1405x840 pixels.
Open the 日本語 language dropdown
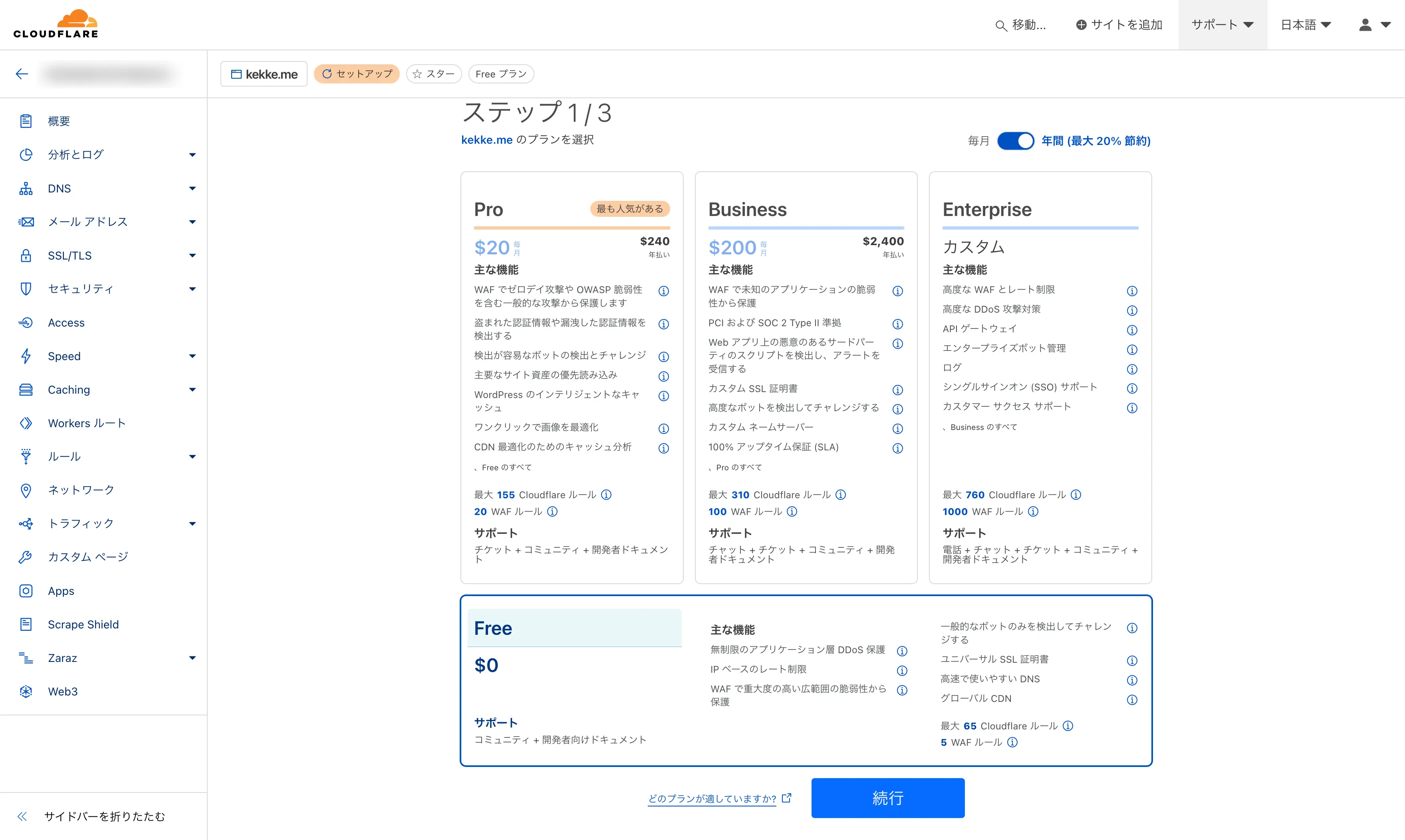pyautogui.click(x=1306, y=25)
